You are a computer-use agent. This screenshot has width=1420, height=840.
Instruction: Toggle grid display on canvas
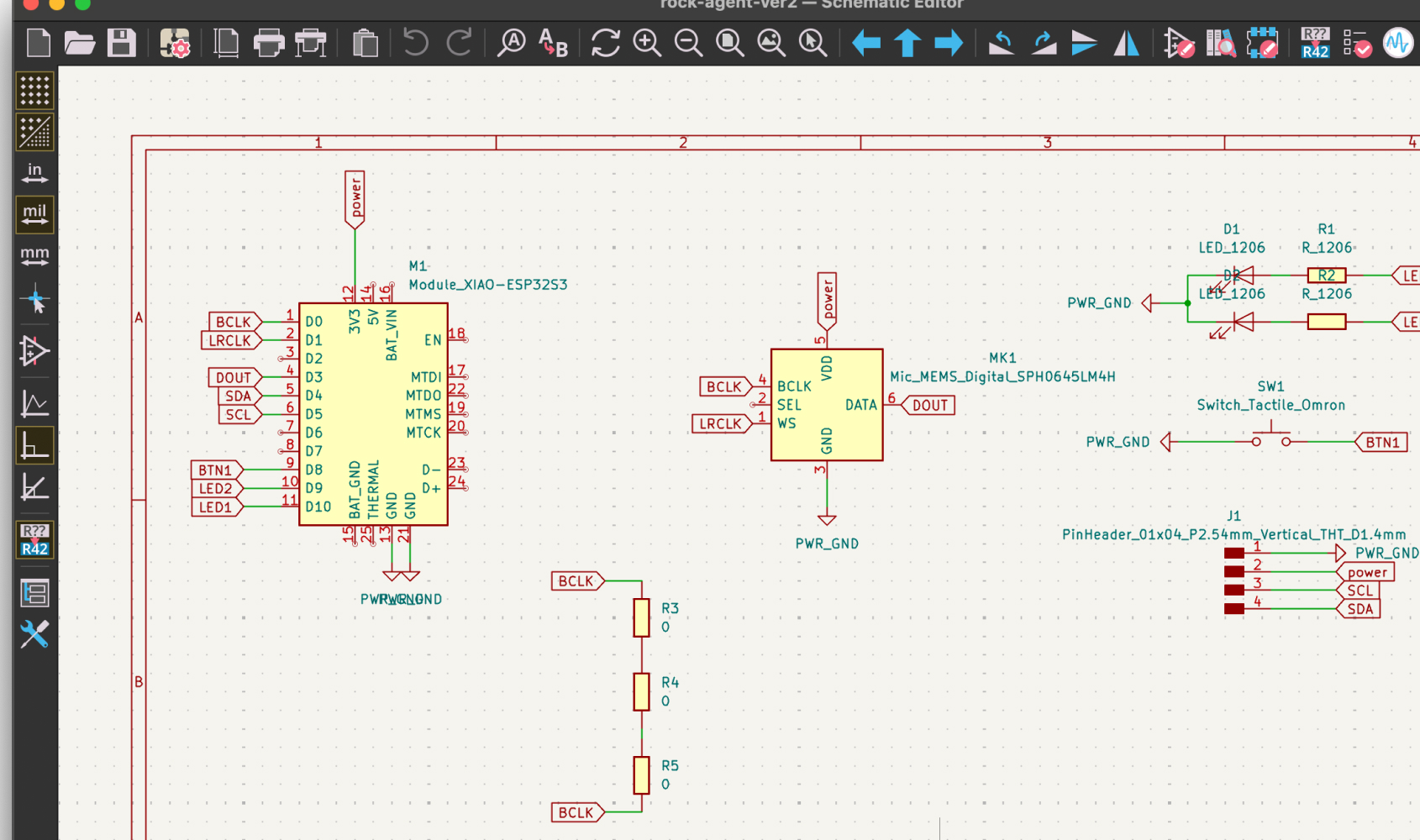pyautogui.click(x=34, y=91)
